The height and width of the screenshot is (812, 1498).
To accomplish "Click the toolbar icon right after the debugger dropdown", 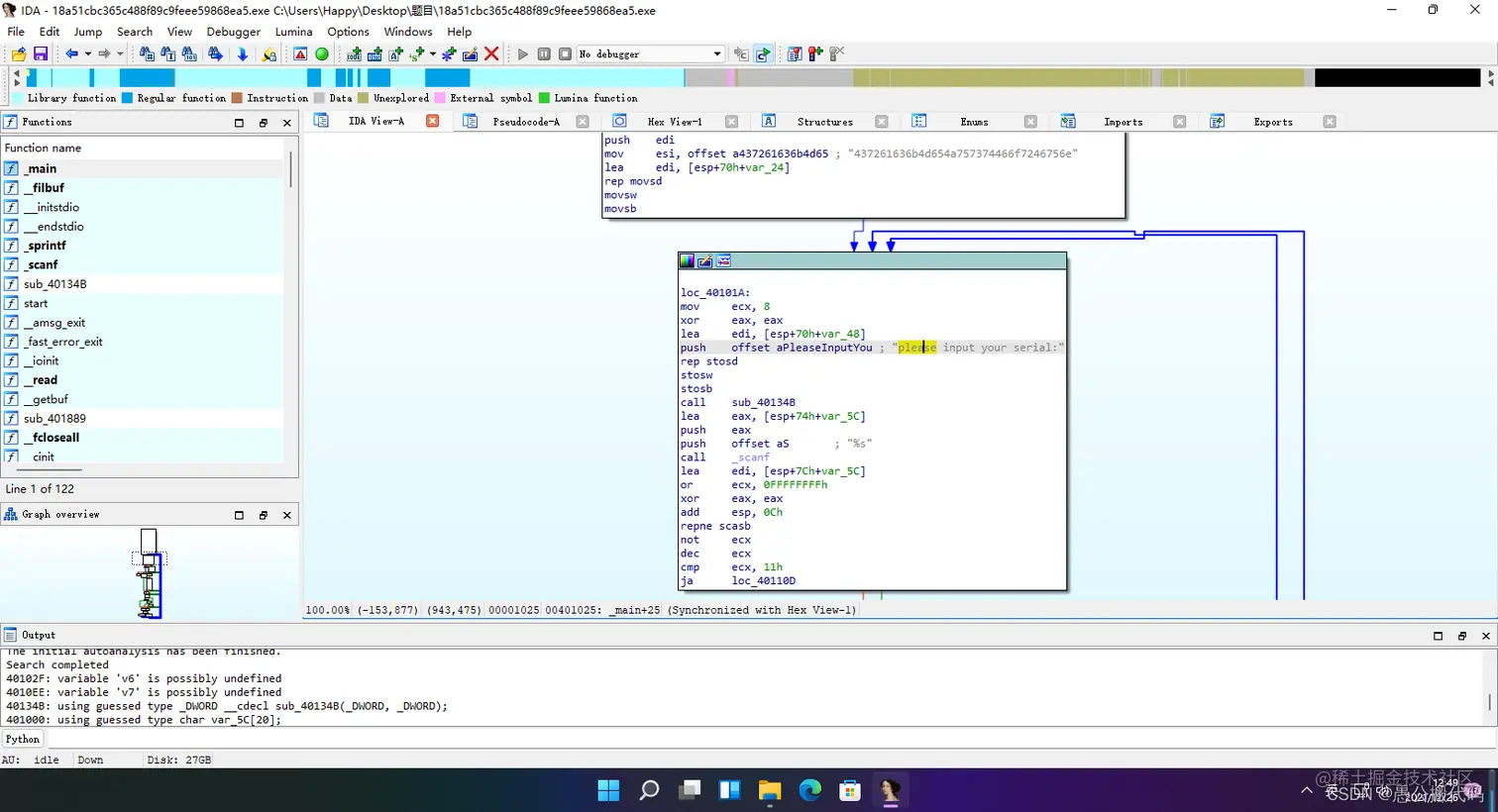I will 741,53.
